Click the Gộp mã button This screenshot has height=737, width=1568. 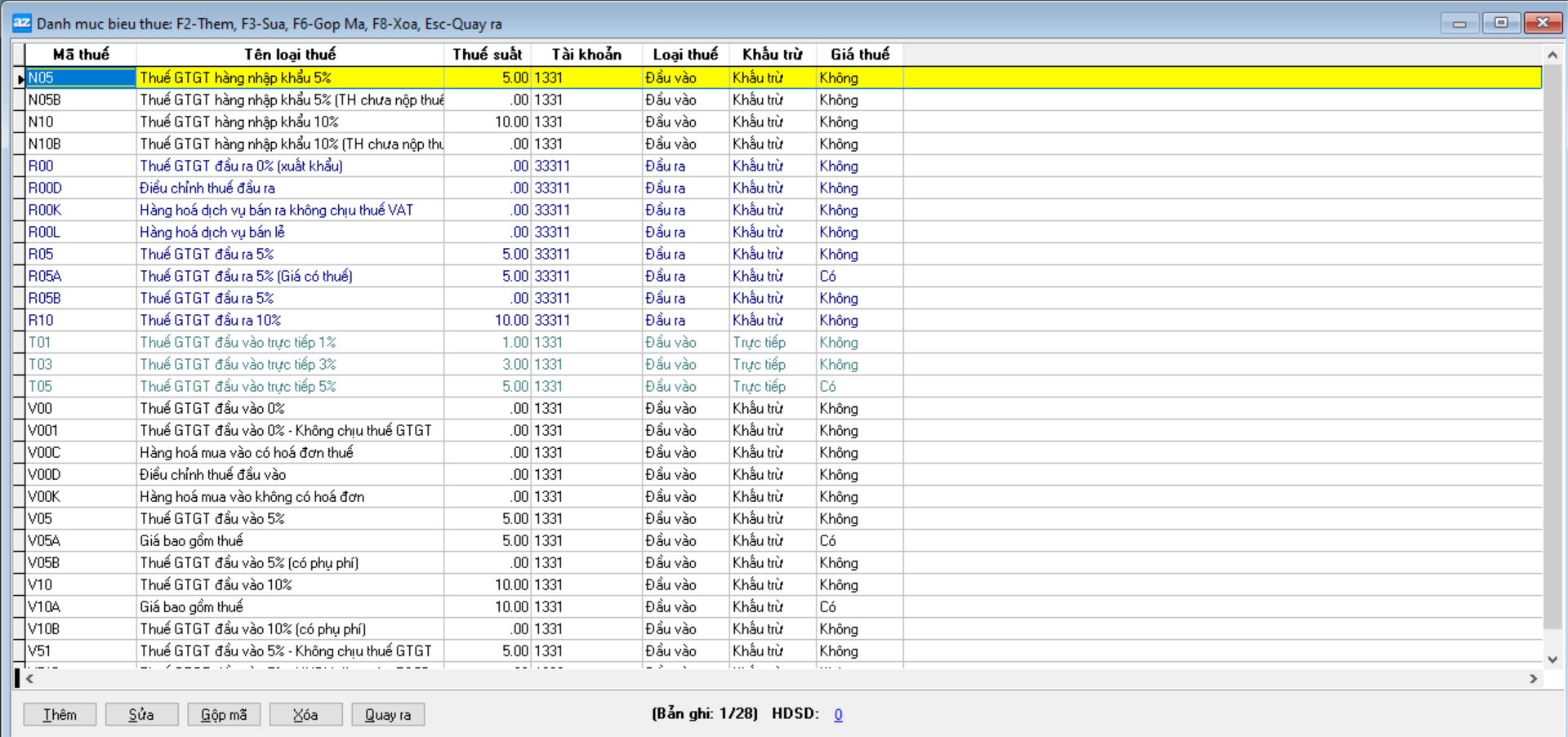pos(224,715)
